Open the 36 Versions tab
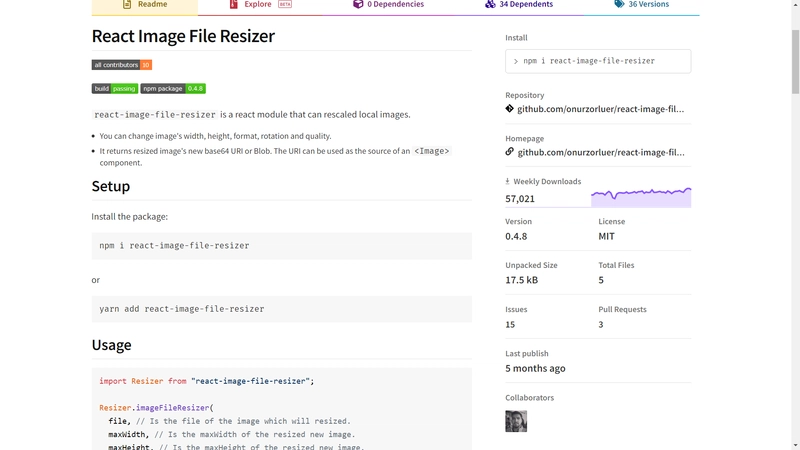This screenshot has height=450, width=800. pyautogui.click(x=641, y=5)
